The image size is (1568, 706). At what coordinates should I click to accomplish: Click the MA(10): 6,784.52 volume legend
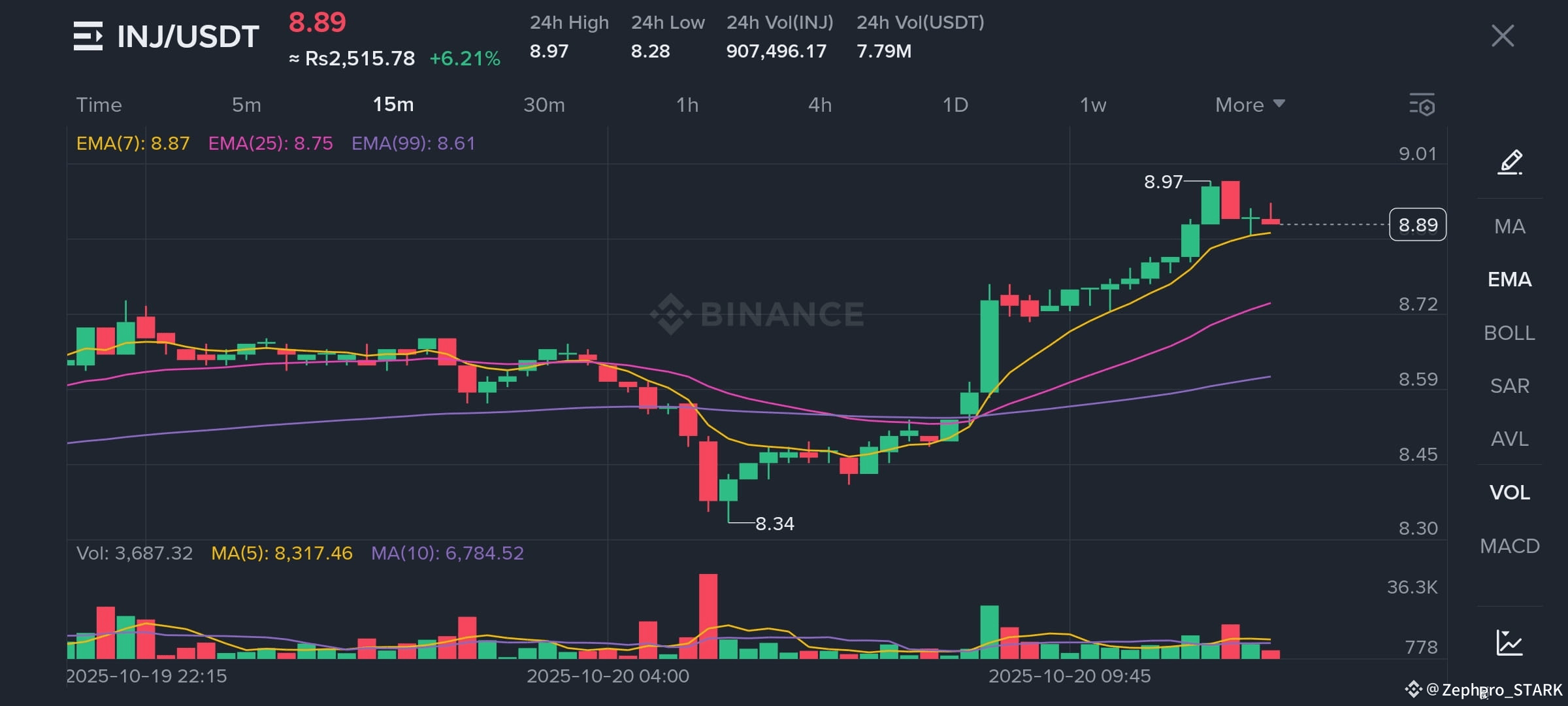tap(448, 553)
